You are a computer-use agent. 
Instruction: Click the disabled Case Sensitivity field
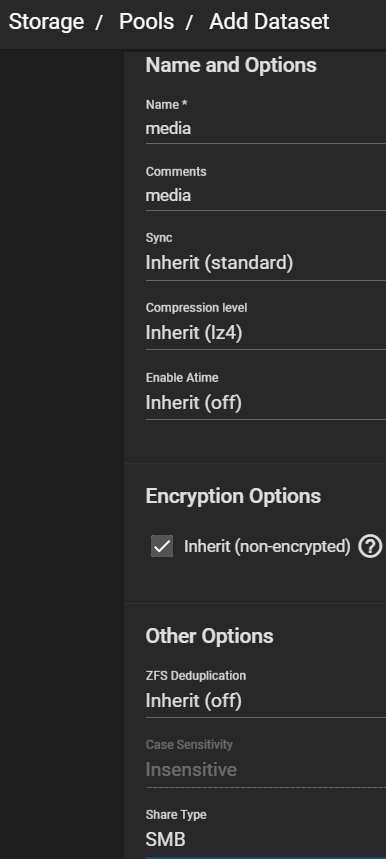(x=266, y=770)
